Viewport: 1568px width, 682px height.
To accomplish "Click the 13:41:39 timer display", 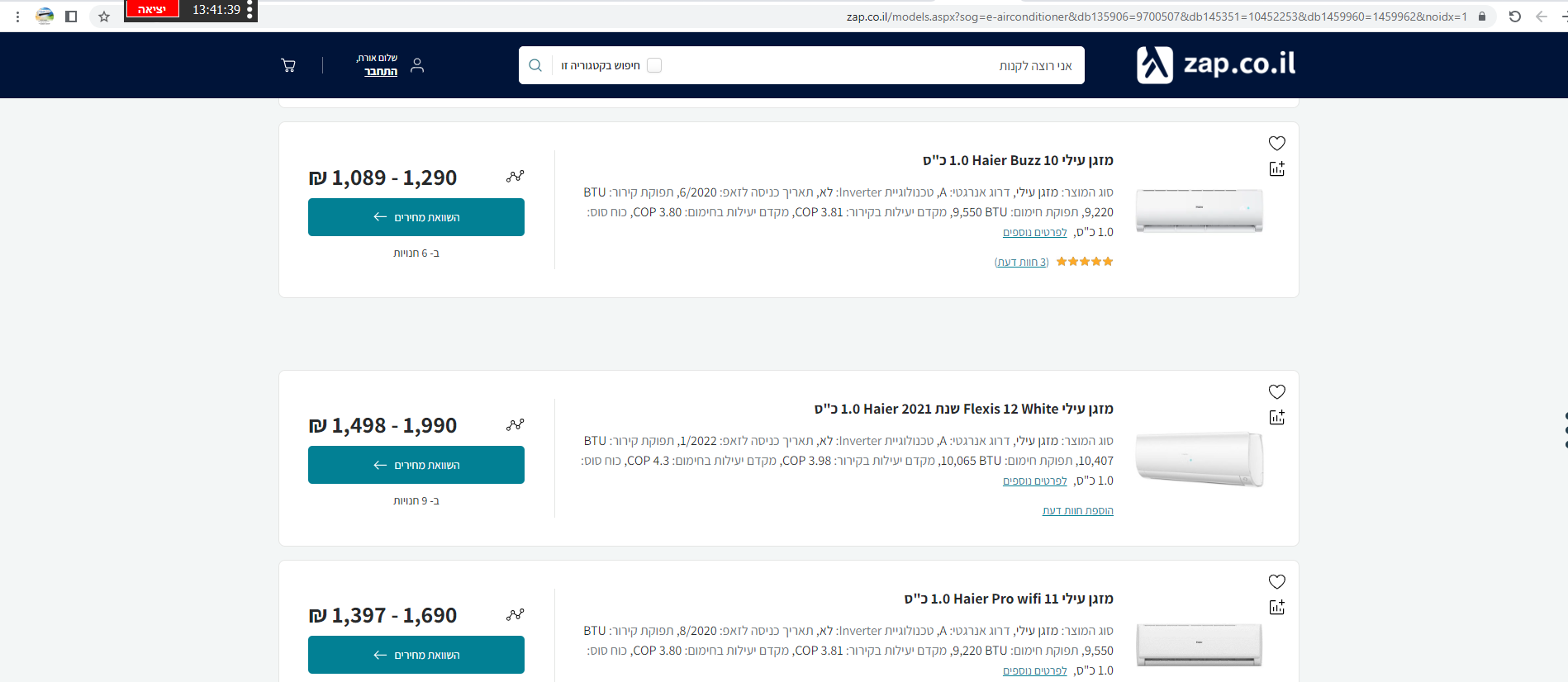I will (216, 10).
